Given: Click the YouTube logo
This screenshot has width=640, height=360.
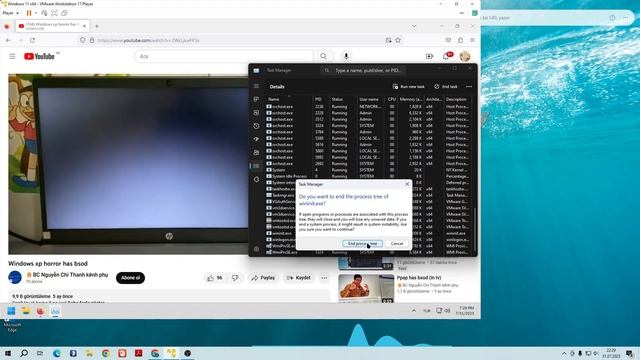Looking at the screenshot, I should click(39, 56).
